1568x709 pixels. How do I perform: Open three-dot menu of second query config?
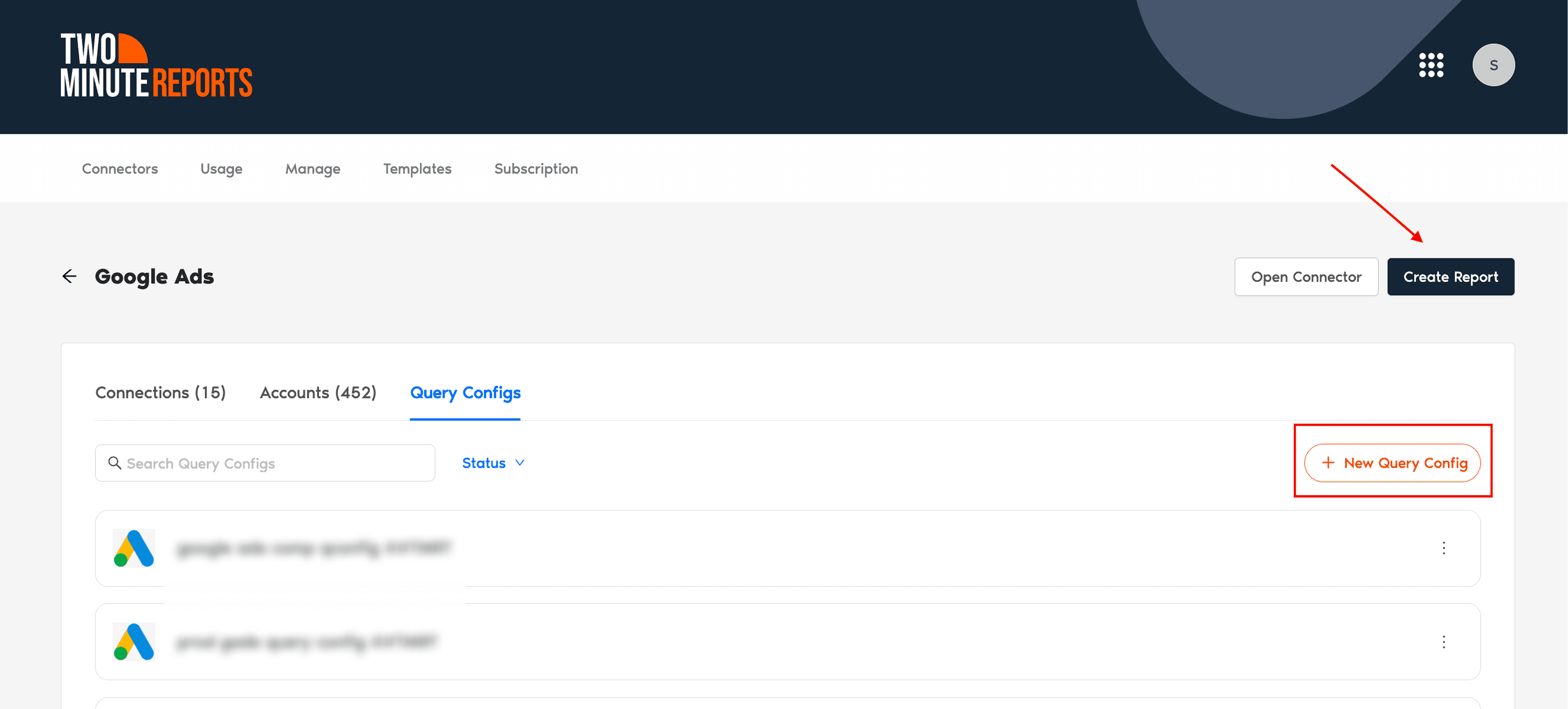coord(1443,641)
